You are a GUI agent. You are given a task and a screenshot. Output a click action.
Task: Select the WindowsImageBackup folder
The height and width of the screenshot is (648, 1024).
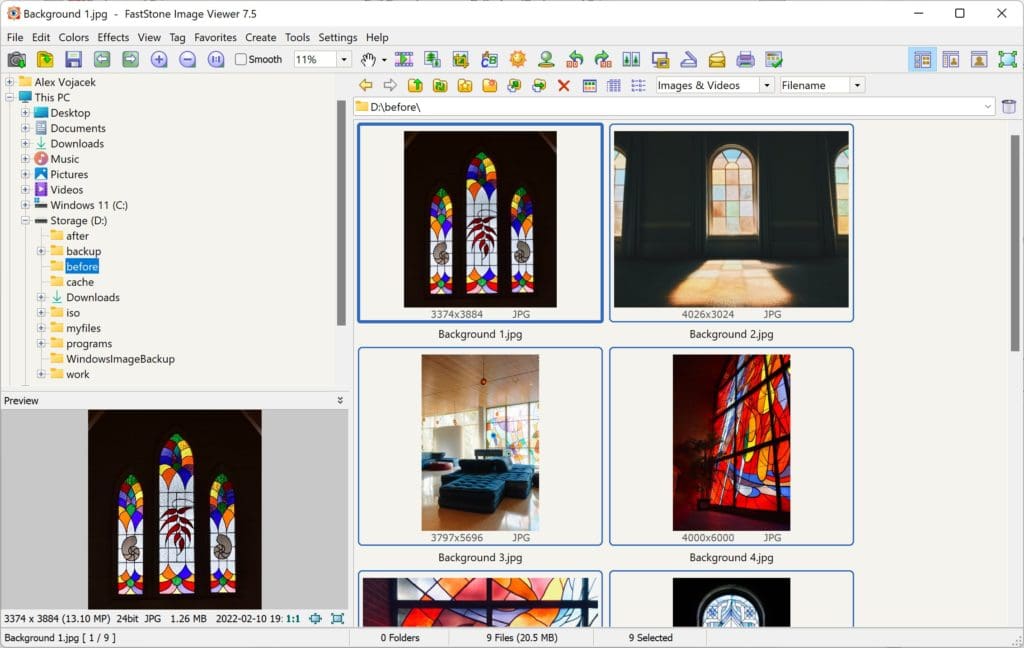[x=120, y=359]
